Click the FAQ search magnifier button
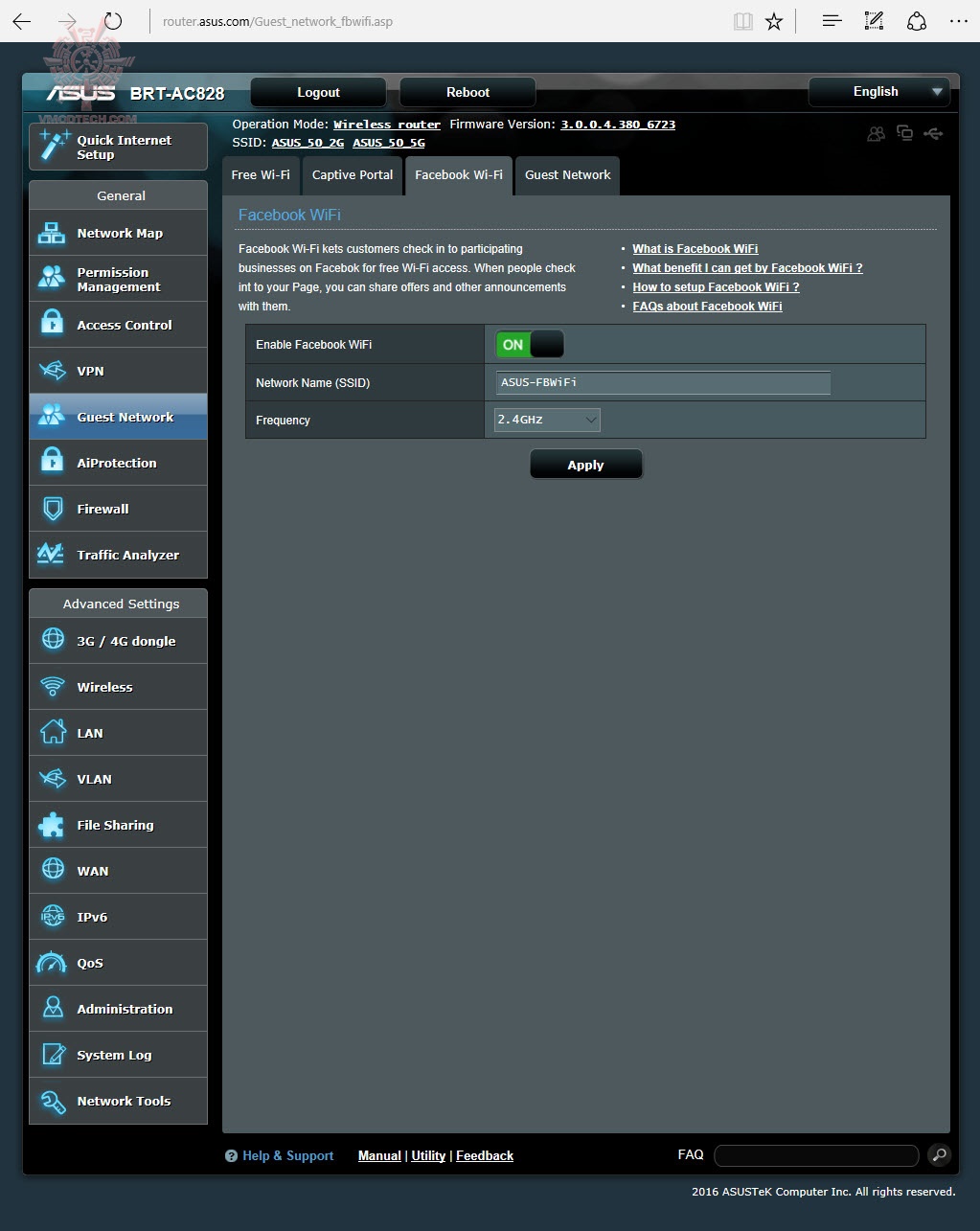 [x=939, y=1155]
